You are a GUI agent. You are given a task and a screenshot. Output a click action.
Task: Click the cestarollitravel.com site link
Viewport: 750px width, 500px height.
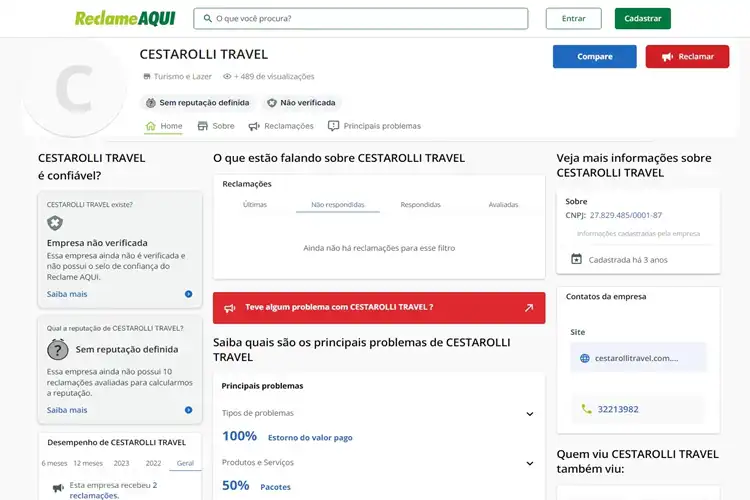point(636,358)
